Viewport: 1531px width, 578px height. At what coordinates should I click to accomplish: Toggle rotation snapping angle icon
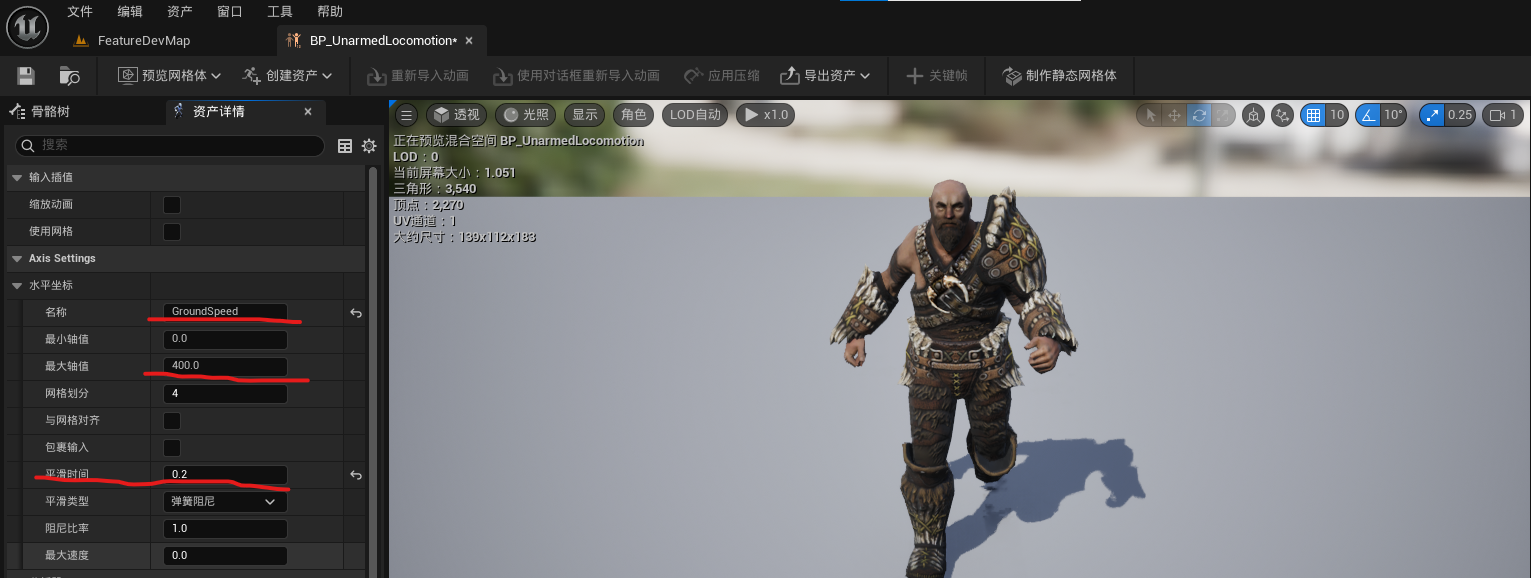point(1367,115)
